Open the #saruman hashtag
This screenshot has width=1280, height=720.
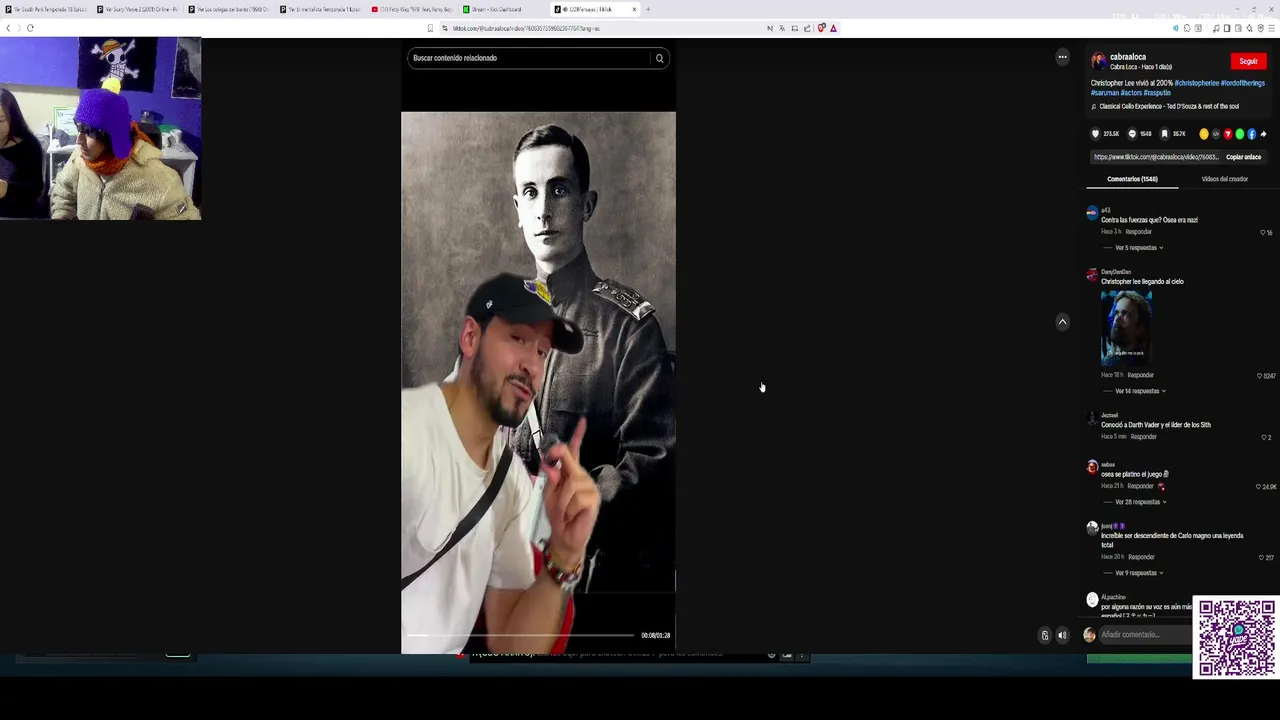pos(1105,93)
